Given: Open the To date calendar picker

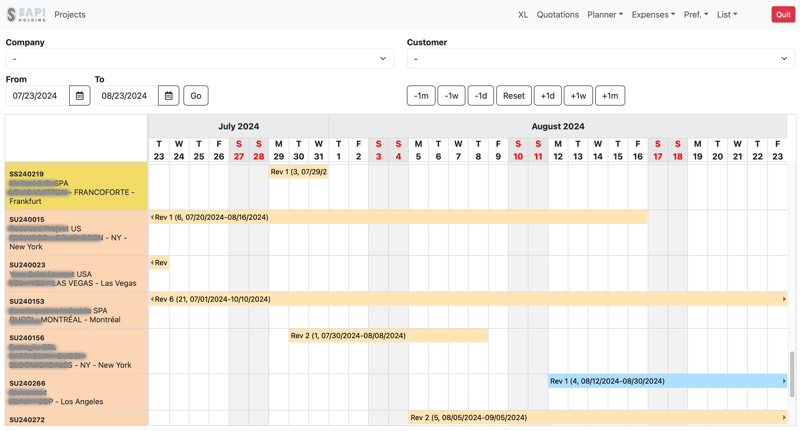Looking at the screenshot, I should pyautogui.click(x=168, y=96).
